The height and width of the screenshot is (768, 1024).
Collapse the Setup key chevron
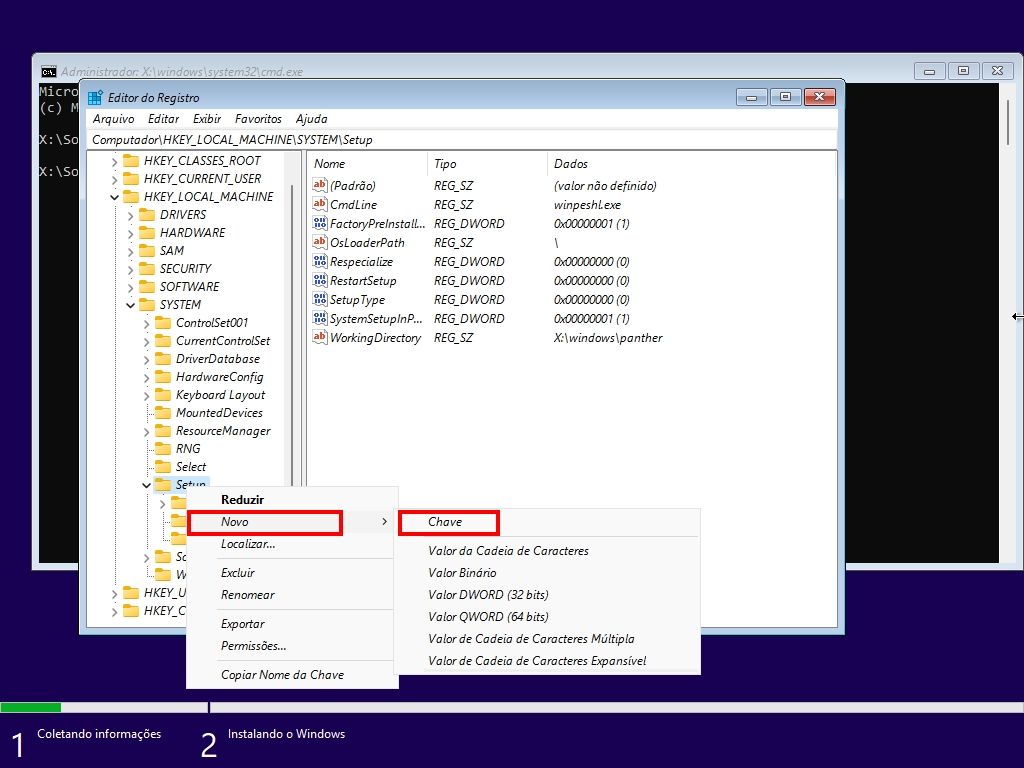(x=146, y=485)
